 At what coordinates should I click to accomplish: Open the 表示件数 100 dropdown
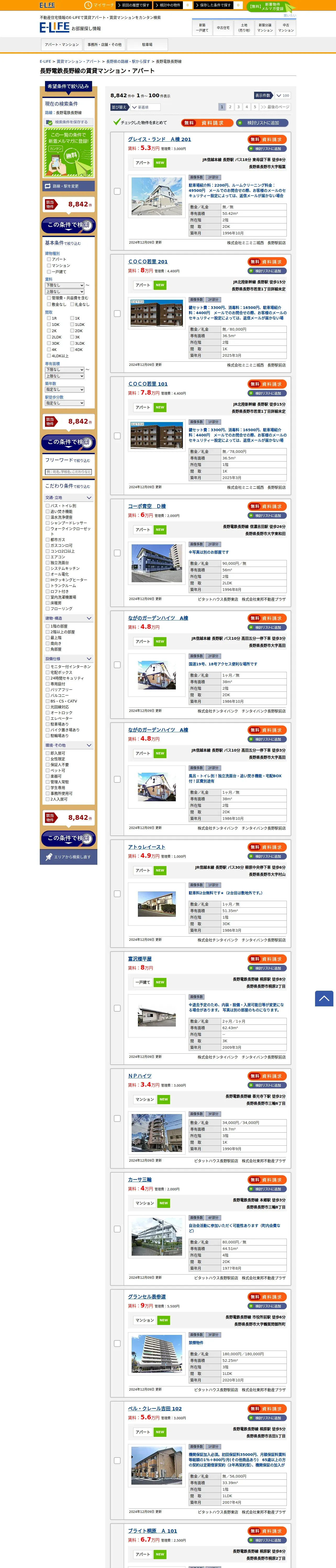pos(282,96)
